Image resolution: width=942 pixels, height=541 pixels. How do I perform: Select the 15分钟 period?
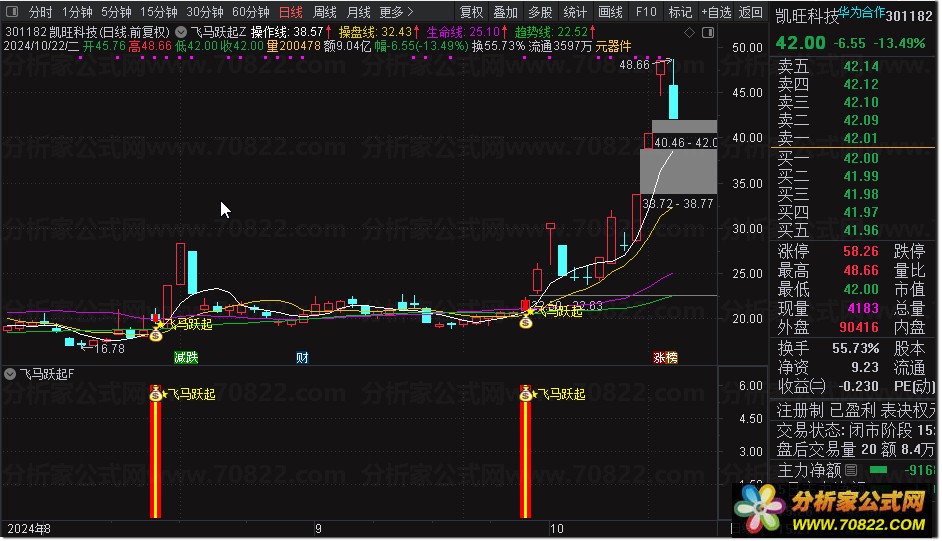pyautogui.click(x=159, y=12)
